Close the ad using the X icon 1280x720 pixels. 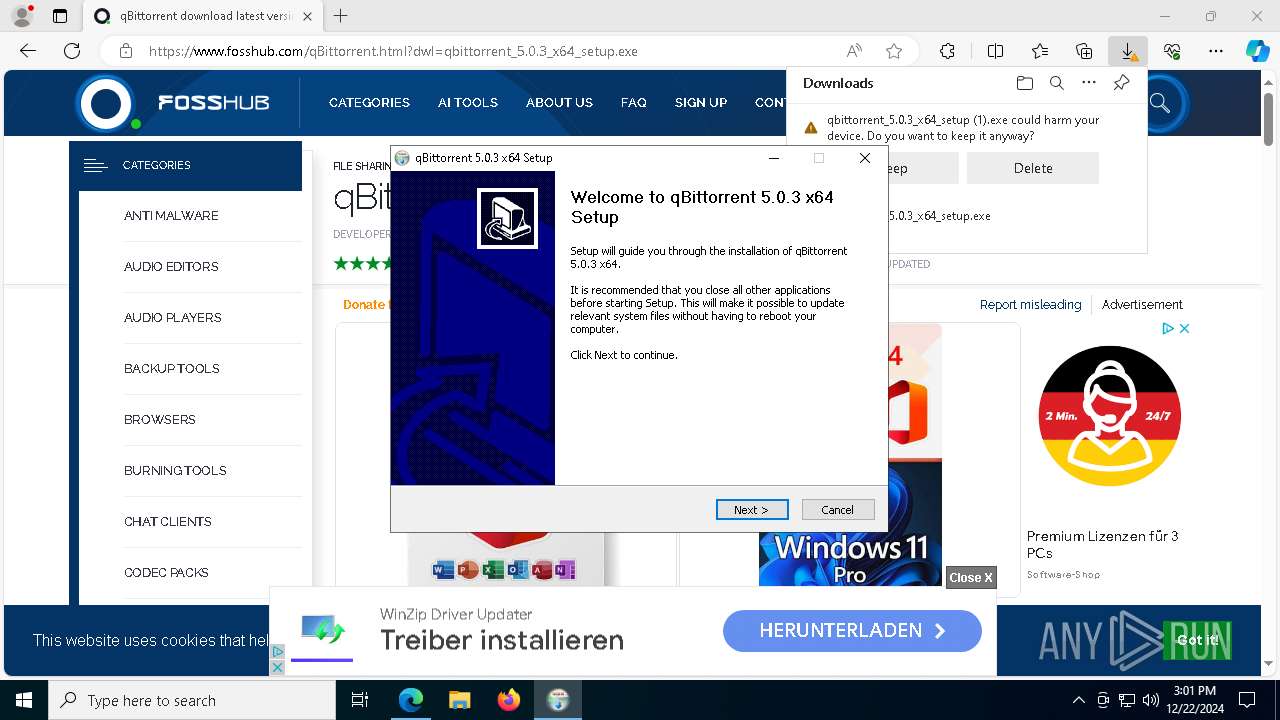click(x=1184, y=328)
